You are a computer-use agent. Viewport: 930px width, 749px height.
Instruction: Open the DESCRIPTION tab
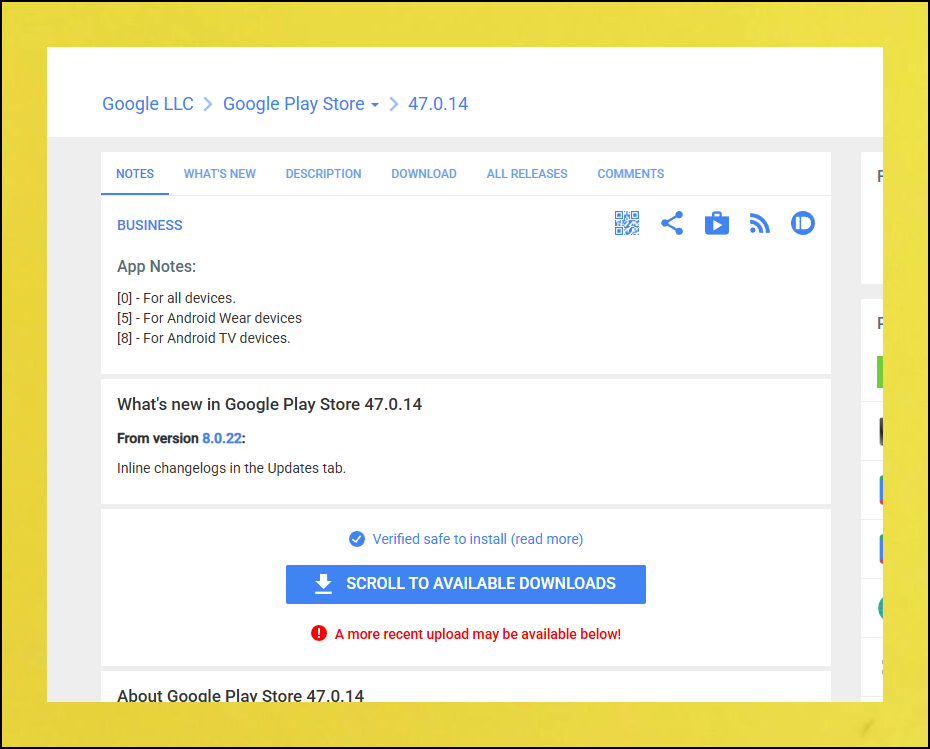click(323, 174)
